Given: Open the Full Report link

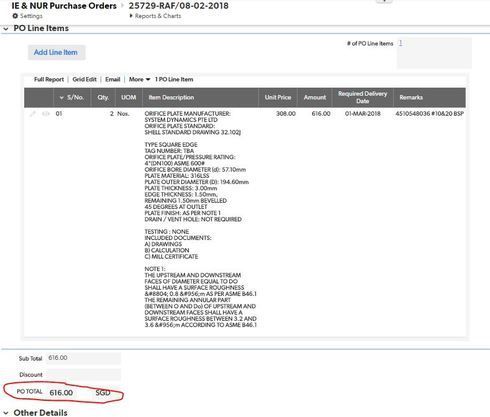Looking at the screenshot, I should point(49,79).
